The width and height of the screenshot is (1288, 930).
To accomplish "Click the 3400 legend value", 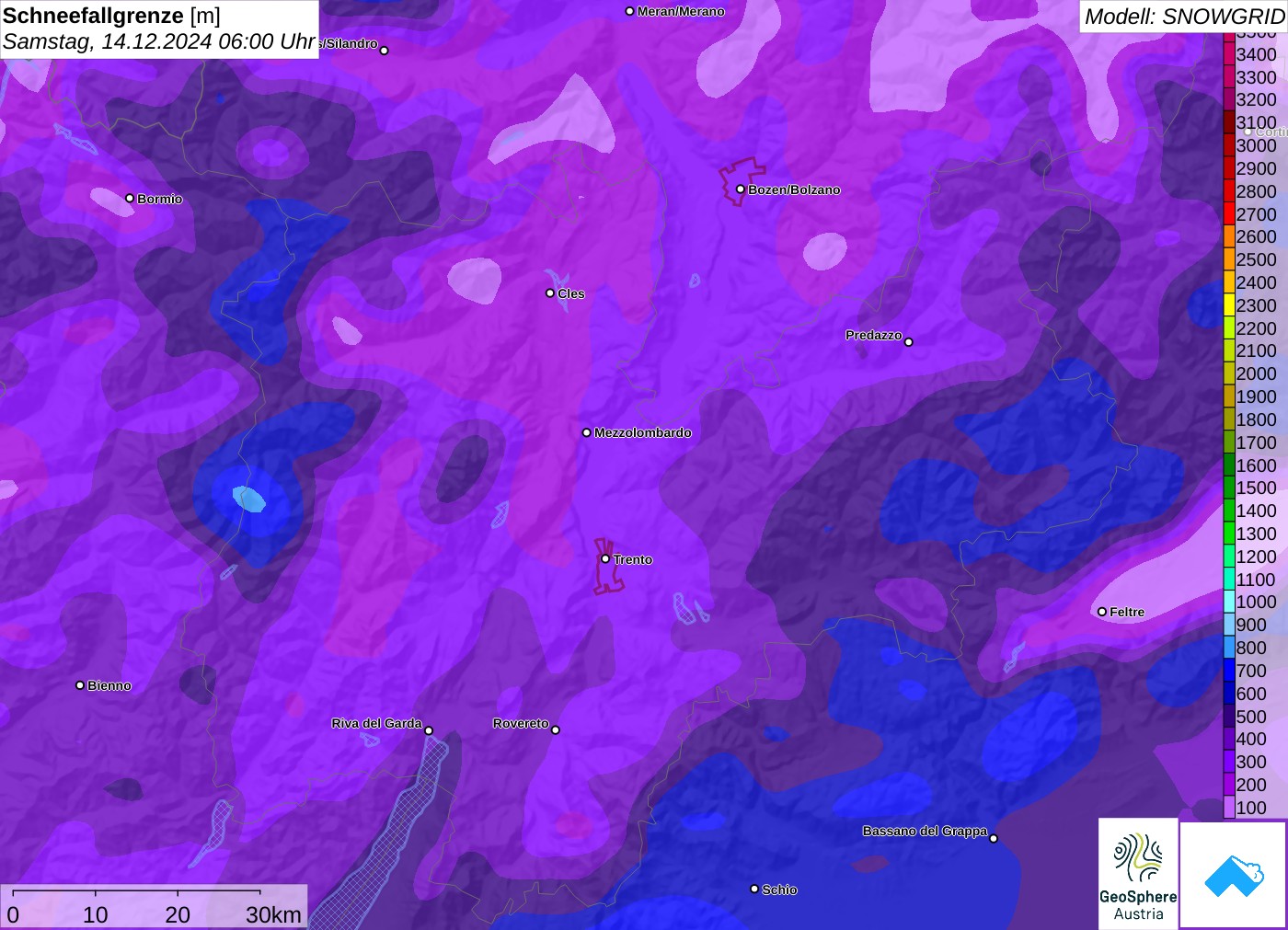I will click(1257, 54).
